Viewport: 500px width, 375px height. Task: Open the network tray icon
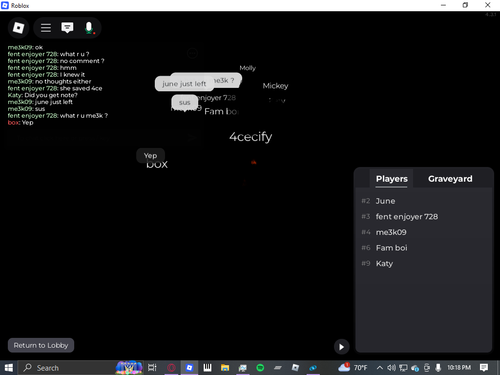(x=403, y=368)
